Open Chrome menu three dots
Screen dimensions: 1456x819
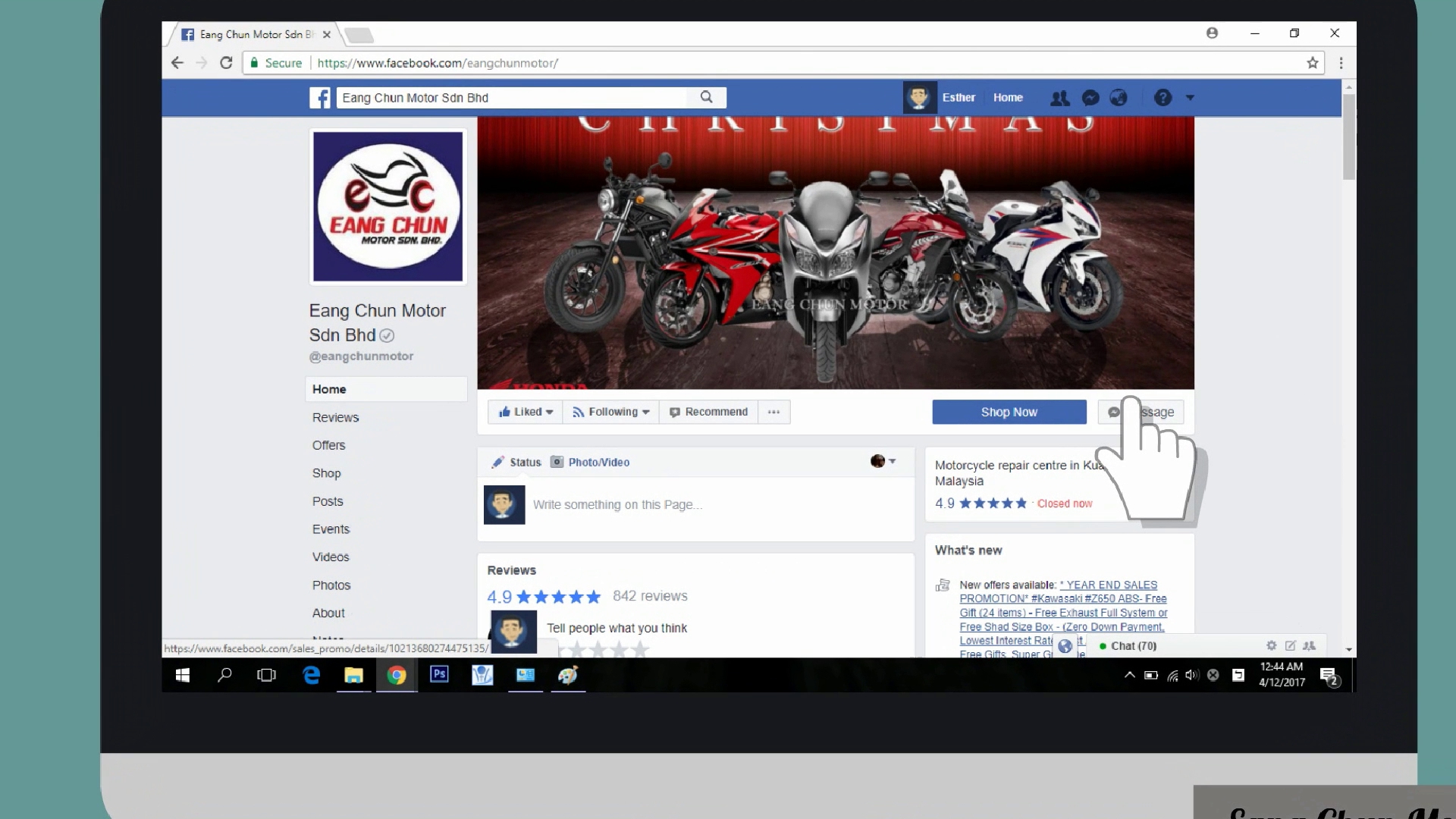(x=1341, y=63)
